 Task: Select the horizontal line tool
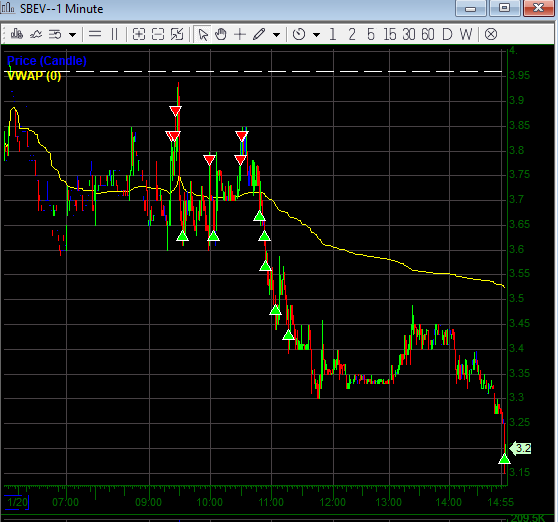(95, 35)
